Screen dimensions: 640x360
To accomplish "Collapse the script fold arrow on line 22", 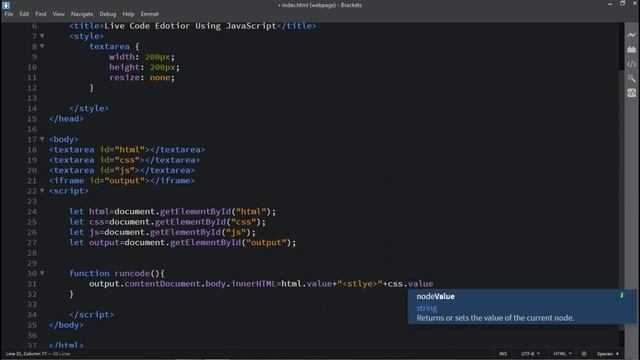I will 42,191.
